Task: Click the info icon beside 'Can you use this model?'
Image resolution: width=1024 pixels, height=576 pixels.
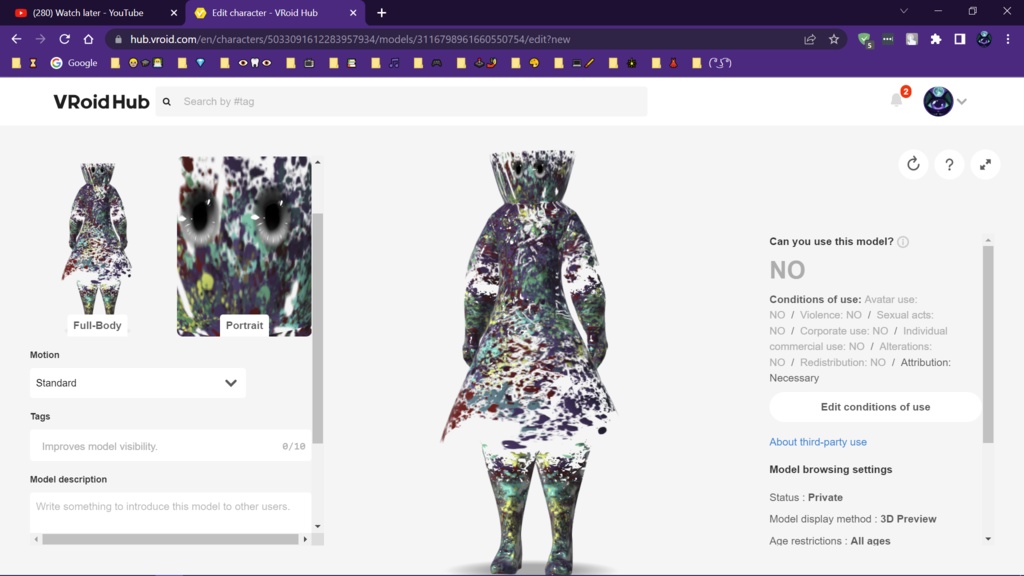Action: [903, 242]
